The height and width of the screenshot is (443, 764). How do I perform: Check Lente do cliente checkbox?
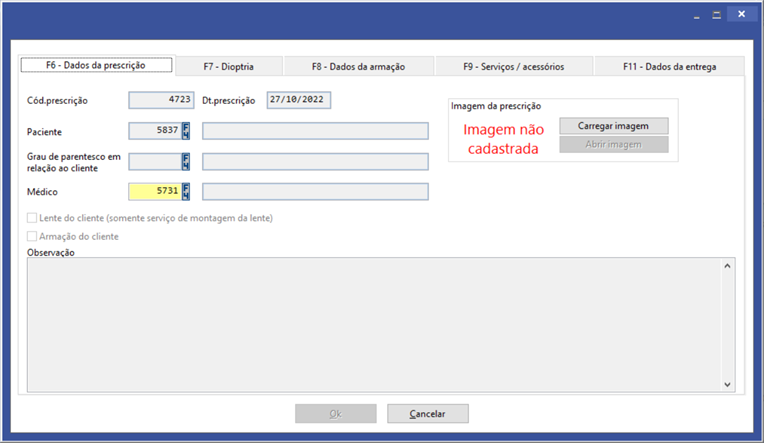pyautogui.click(x=33, y=218)
